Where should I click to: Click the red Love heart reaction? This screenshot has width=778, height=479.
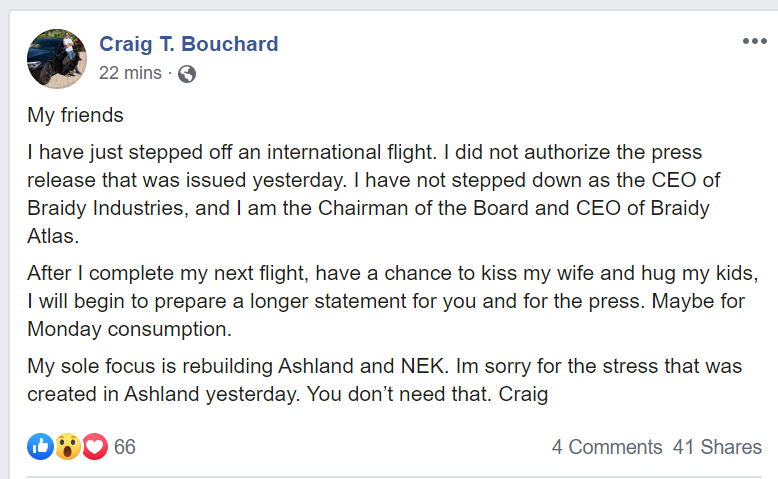(x=94, y=447)
